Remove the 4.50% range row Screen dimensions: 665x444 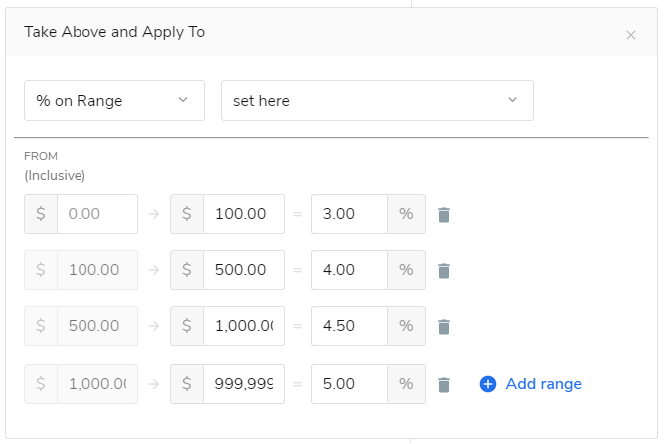click(445, 326)
